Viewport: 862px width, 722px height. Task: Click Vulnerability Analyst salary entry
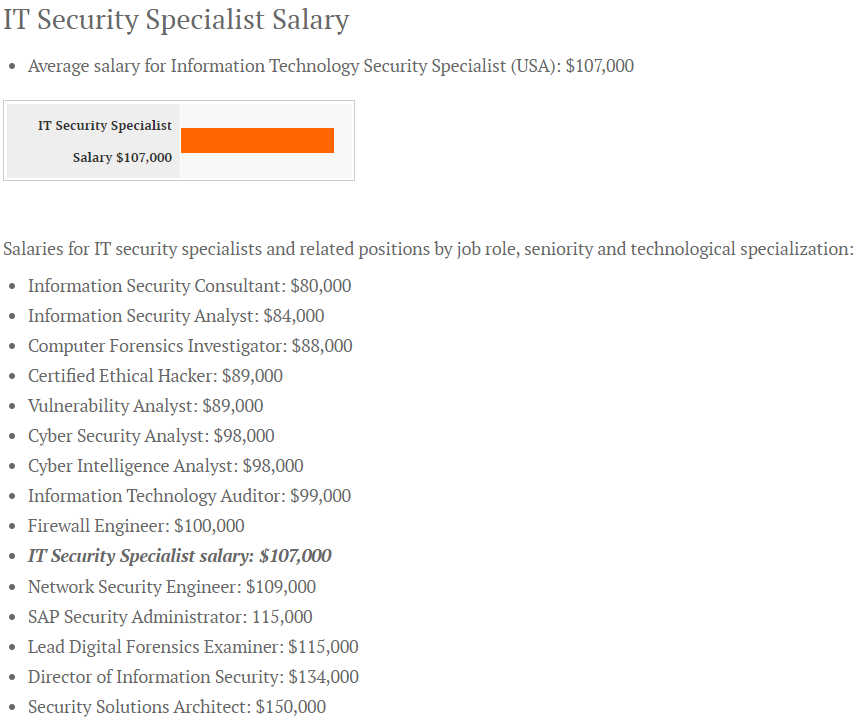point(145,406)
